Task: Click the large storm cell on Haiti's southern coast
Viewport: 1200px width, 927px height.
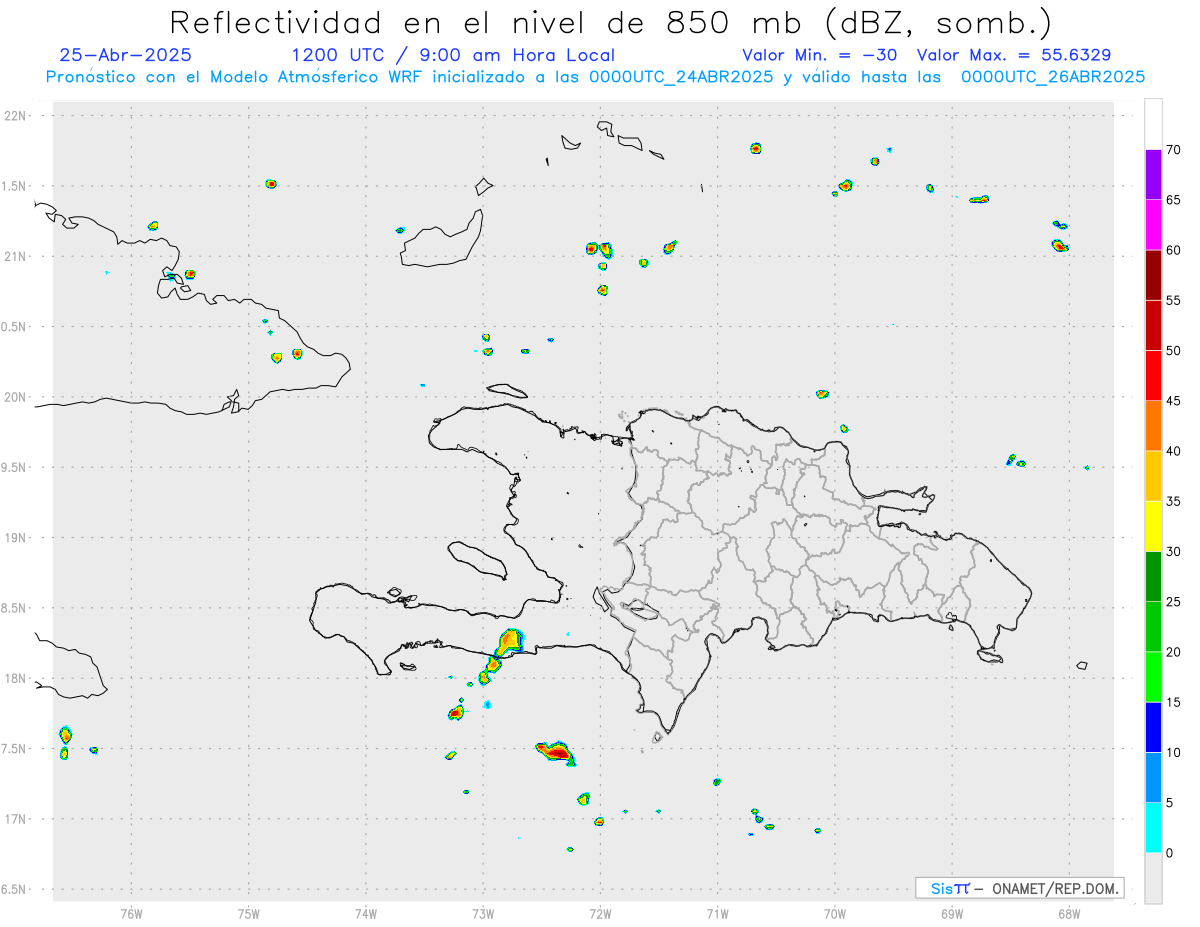Action: pos(509,641)
